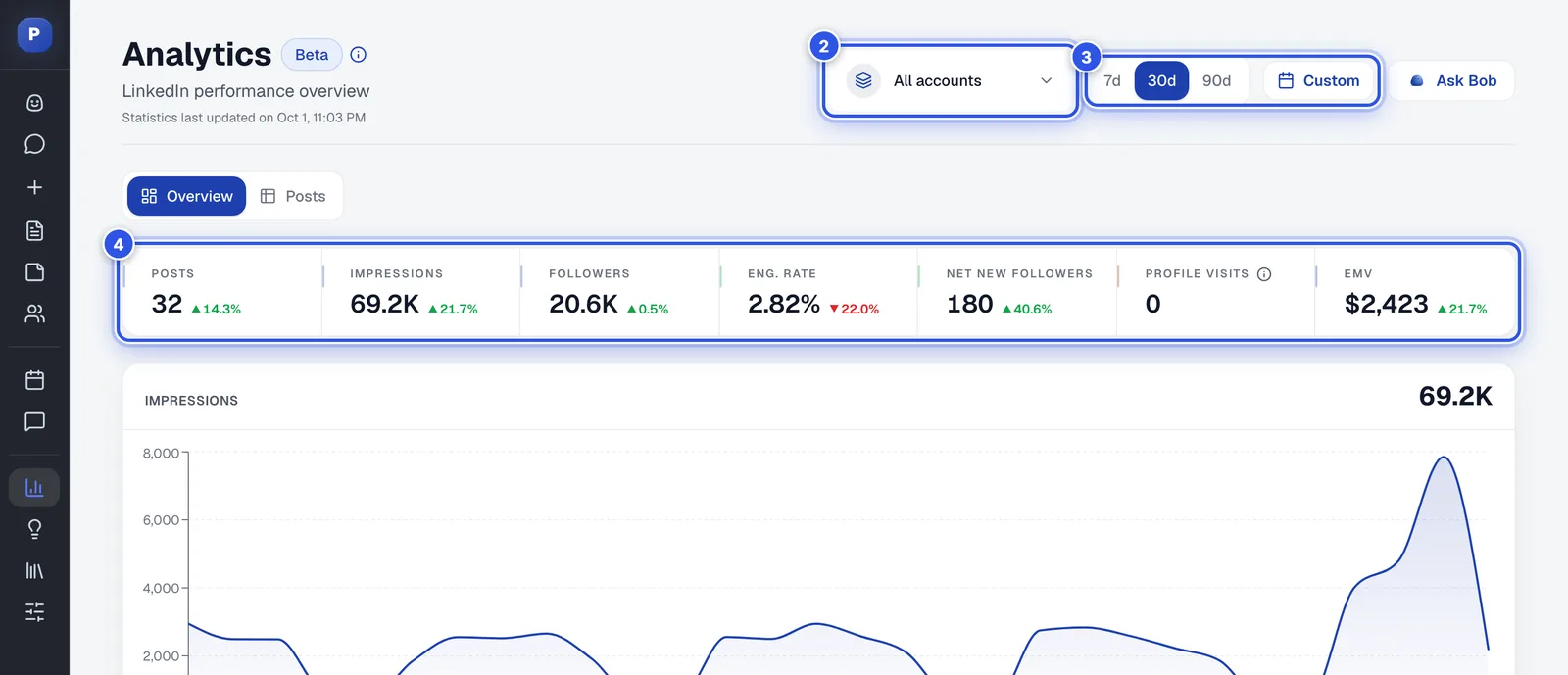Click the Beta badge
Viewport: 1568px width, 675px height.
coord(312,55)
